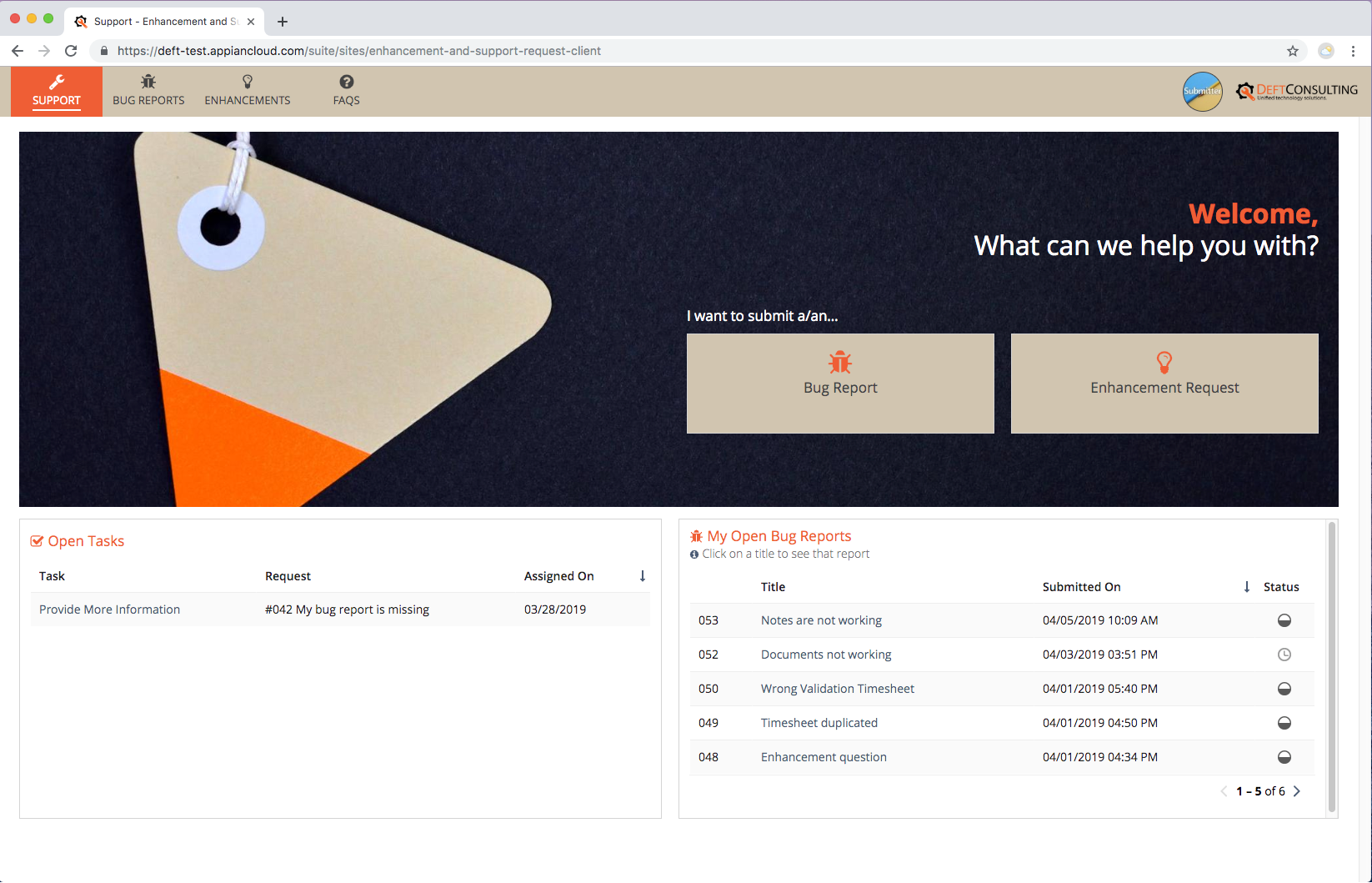Click the Status column header
The width and height of the screenshot is (1372, 883).
point(1281,587)
